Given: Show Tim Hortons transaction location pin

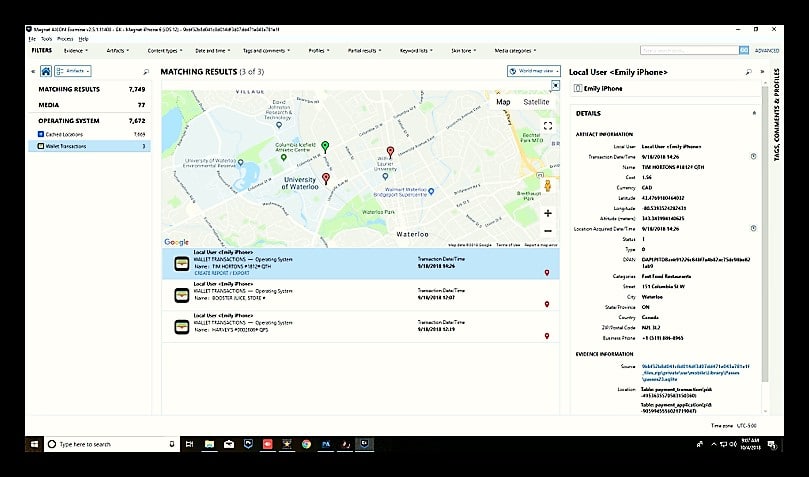Looking at the screenshot, I should coord(547,273).
